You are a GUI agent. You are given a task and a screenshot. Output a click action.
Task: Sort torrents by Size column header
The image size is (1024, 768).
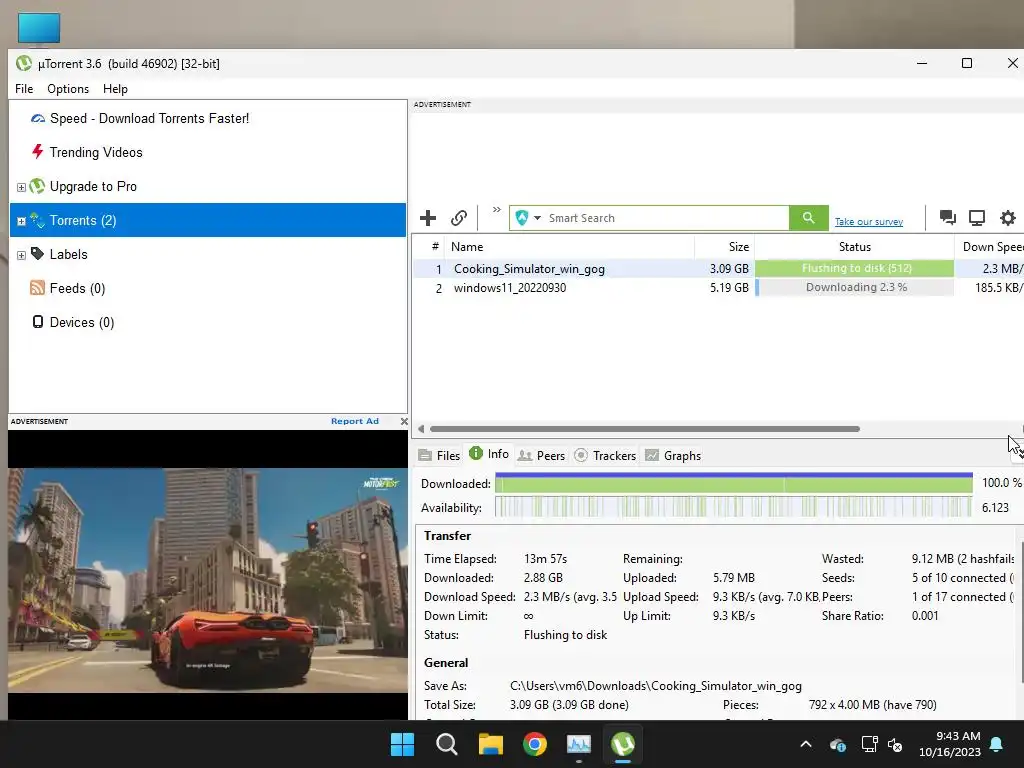pyautogui.click(x=724, y=247)
